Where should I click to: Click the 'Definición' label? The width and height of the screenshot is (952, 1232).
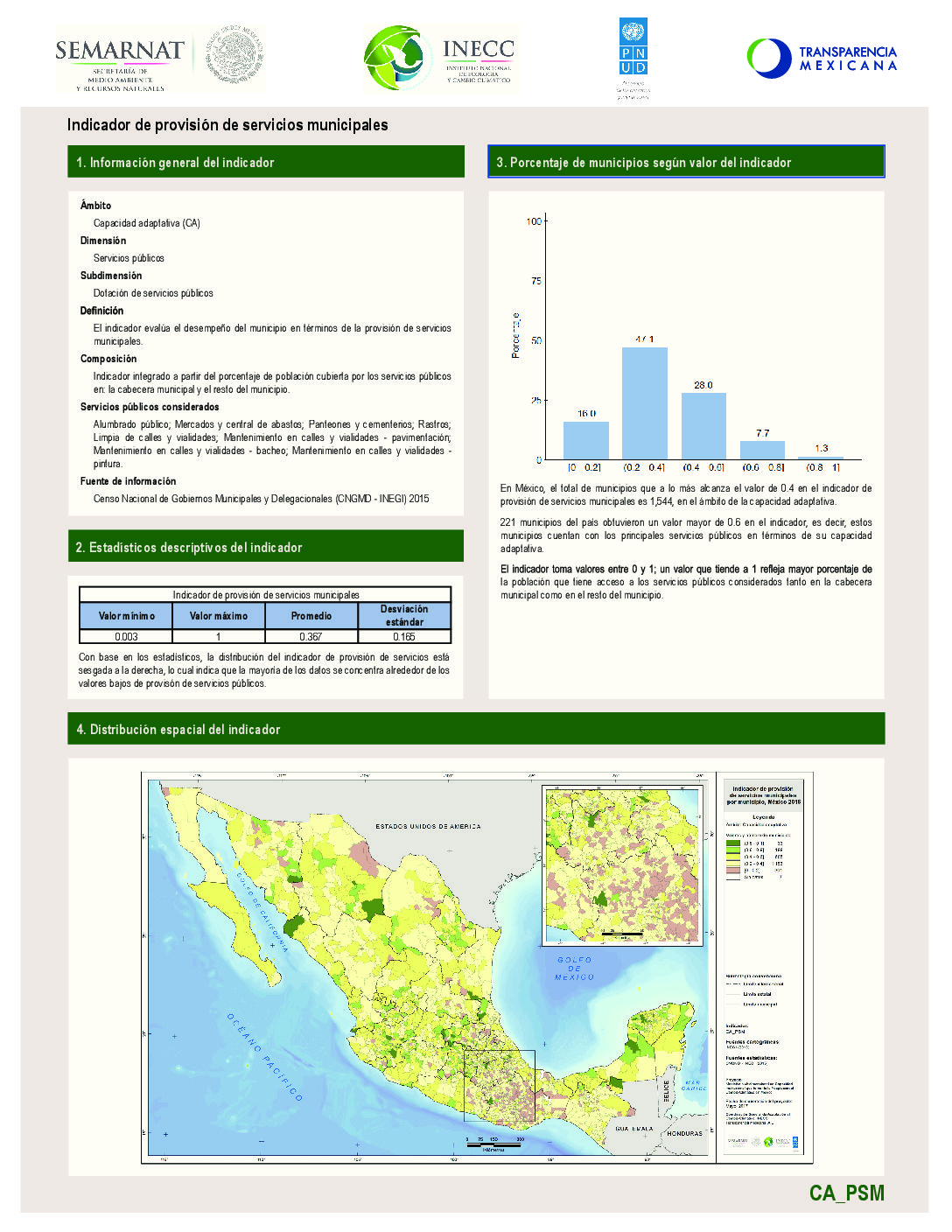coord(102,311)
